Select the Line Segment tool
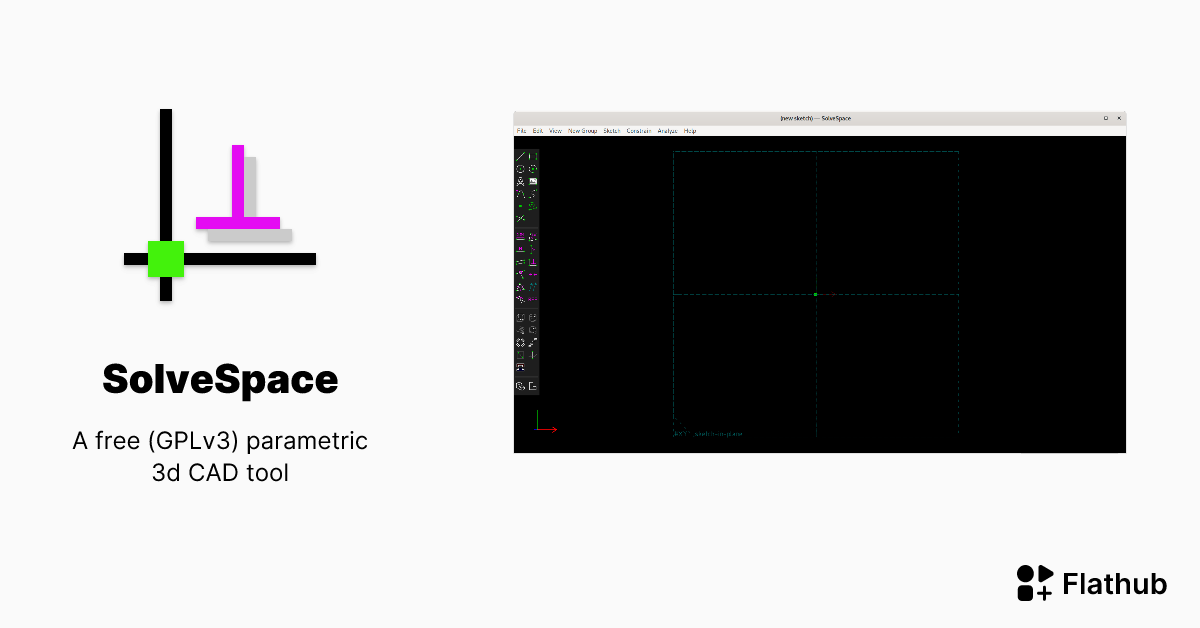 pos(520,156)
